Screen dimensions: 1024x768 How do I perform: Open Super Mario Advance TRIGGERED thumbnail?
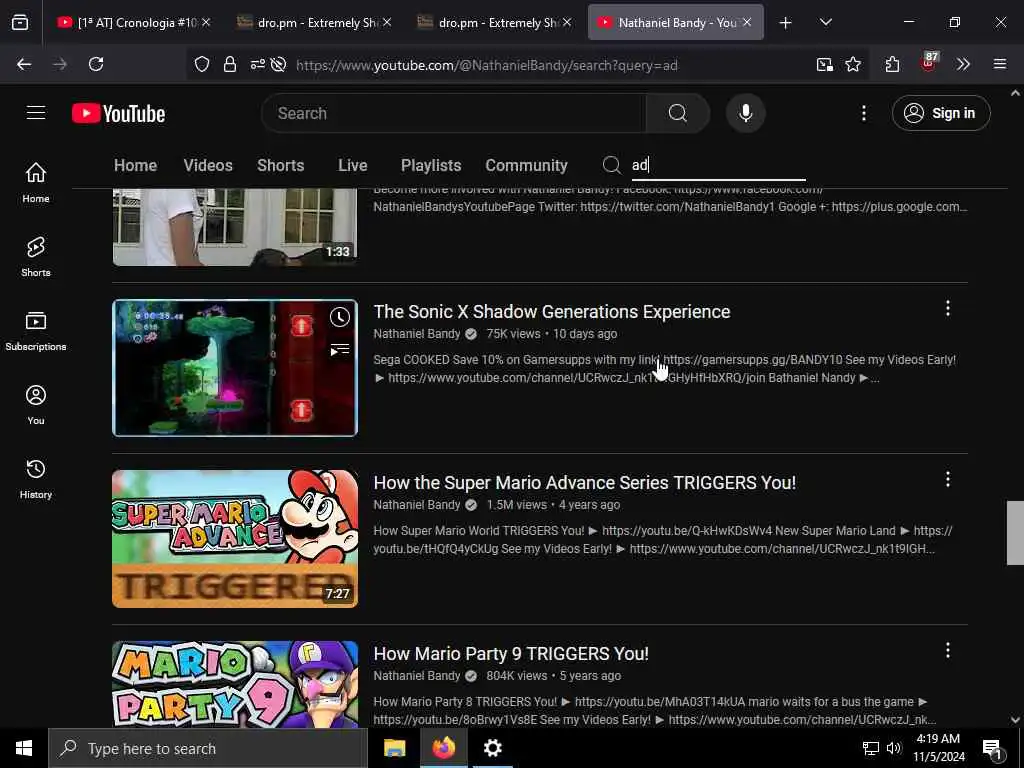[235, 539]
